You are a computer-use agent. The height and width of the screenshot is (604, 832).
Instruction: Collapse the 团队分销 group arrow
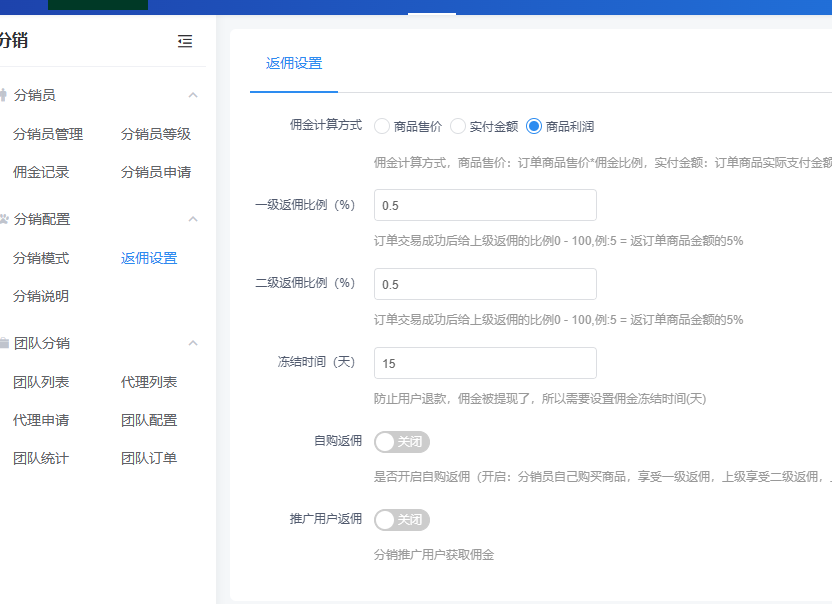pyautogui.click(x=193, y=343)
